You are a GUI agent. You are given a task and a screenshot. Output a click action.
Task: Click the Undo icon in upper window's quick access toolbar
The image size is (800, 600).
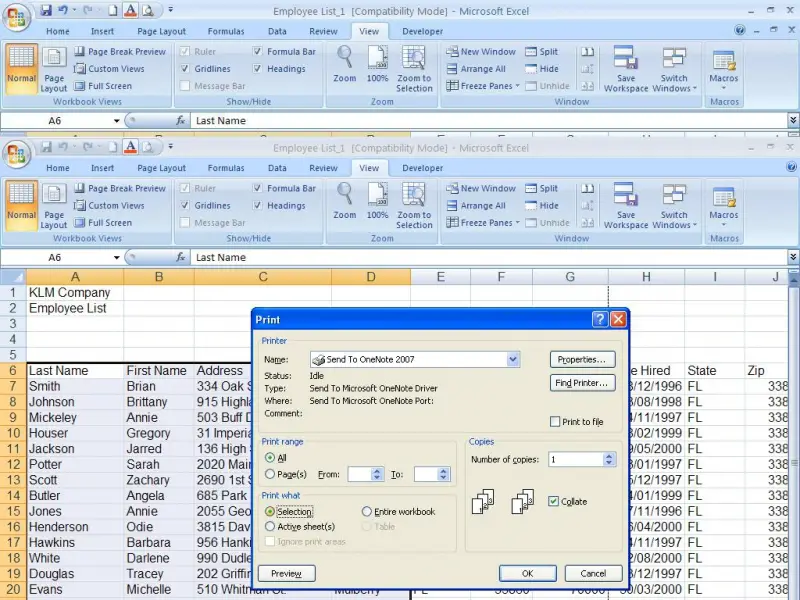pyautogui.click(x=63, y=10)
